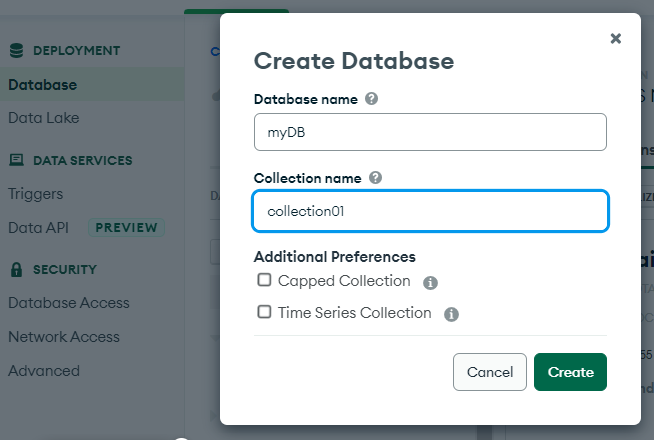654x440 pixels.
Task: Click help icon beside Database name
Action: tap(371, 99)
